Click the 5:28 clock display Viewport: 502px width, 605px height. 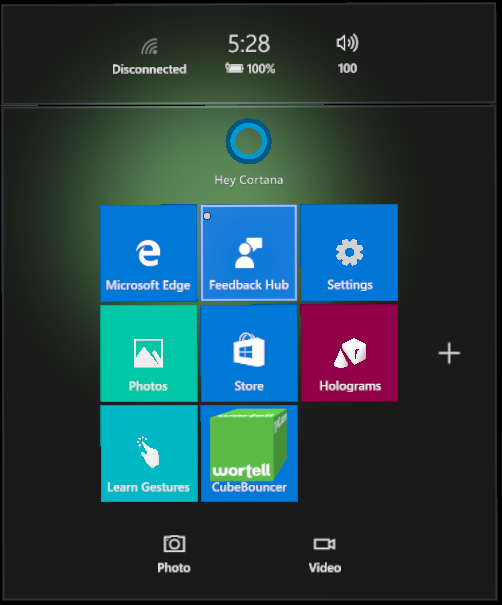pos(249,44)
